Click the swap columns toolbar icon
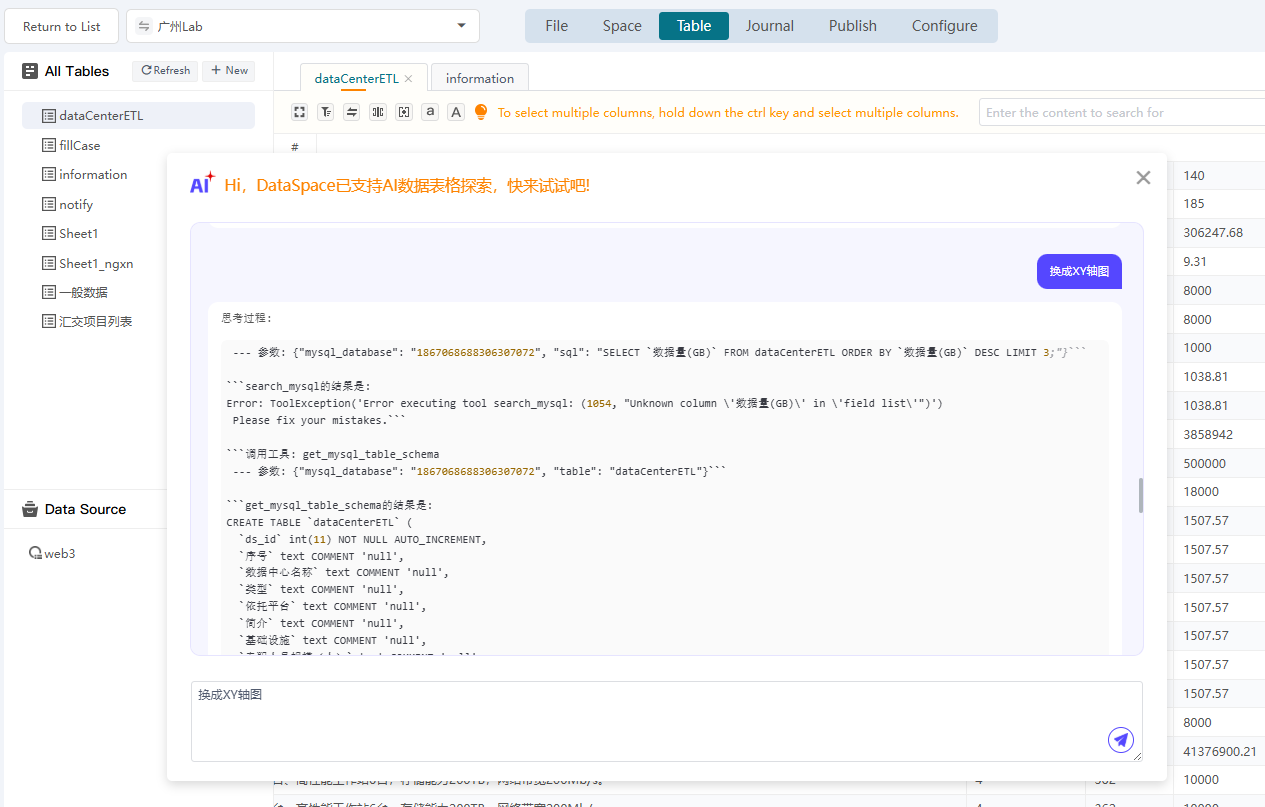1265x807 pixels. pos(351,112)
